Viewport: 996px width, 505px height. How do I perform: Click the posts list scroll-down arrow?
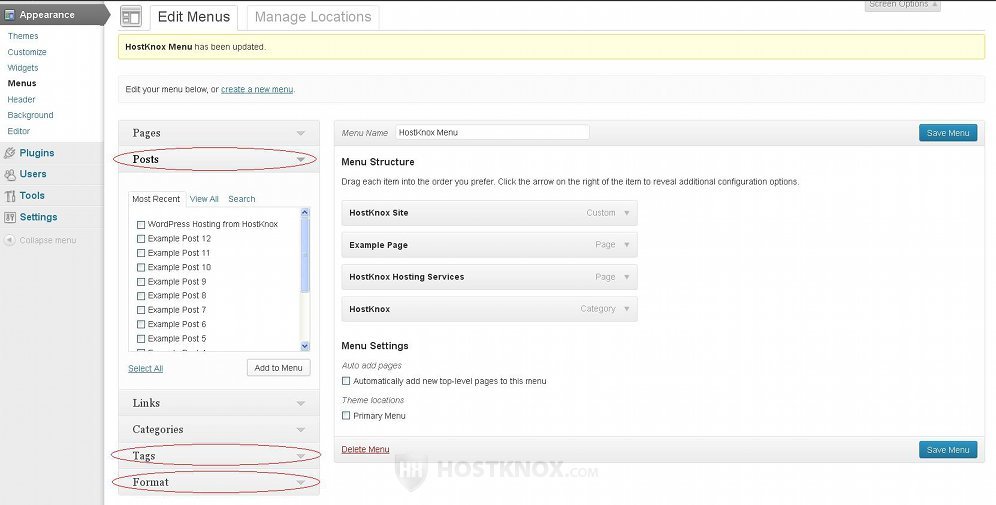(305, 346)
